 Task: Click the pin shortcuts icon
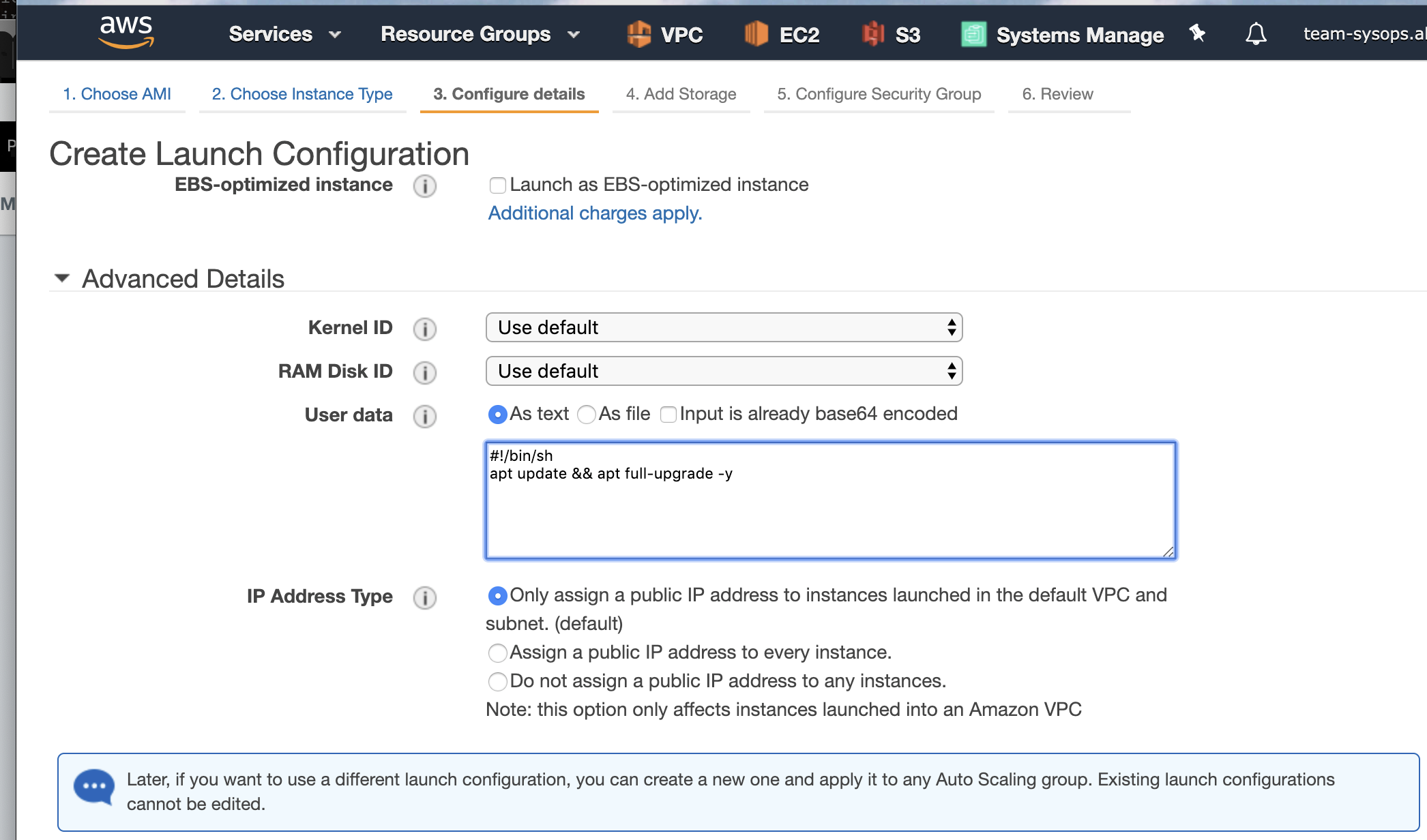click(x=1197, y=33)
